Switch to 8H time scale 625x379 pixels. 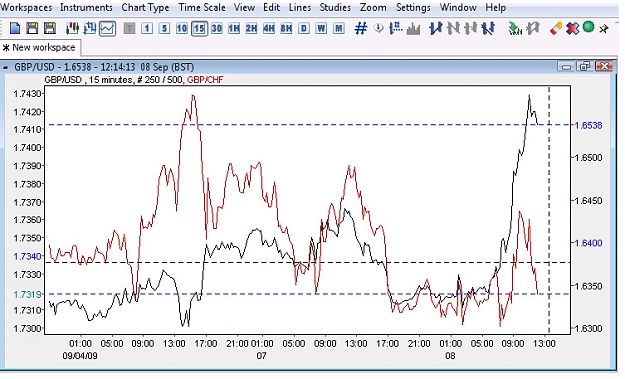[286, 29]
